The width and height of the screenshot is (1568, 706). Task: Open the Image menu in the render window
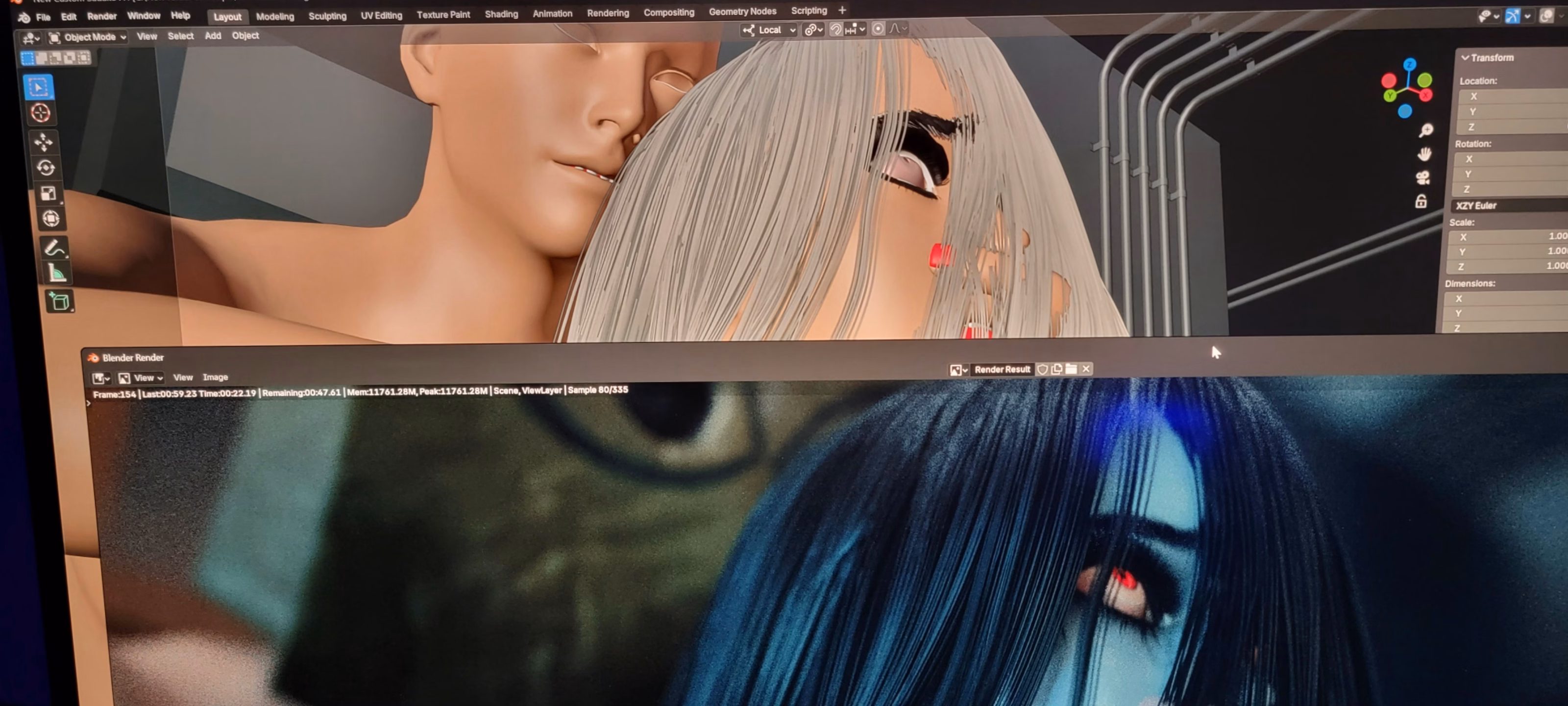215,378
